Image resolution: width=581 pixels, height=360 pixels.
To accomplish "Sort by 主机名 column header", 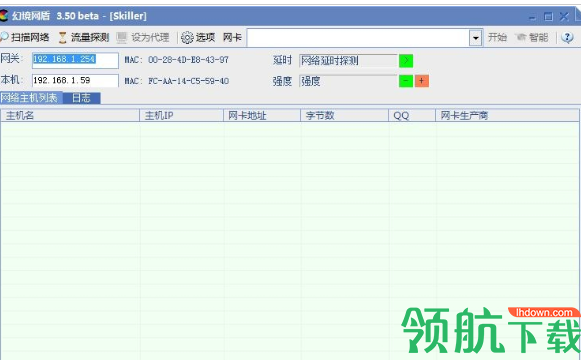I will click(70, 116).
